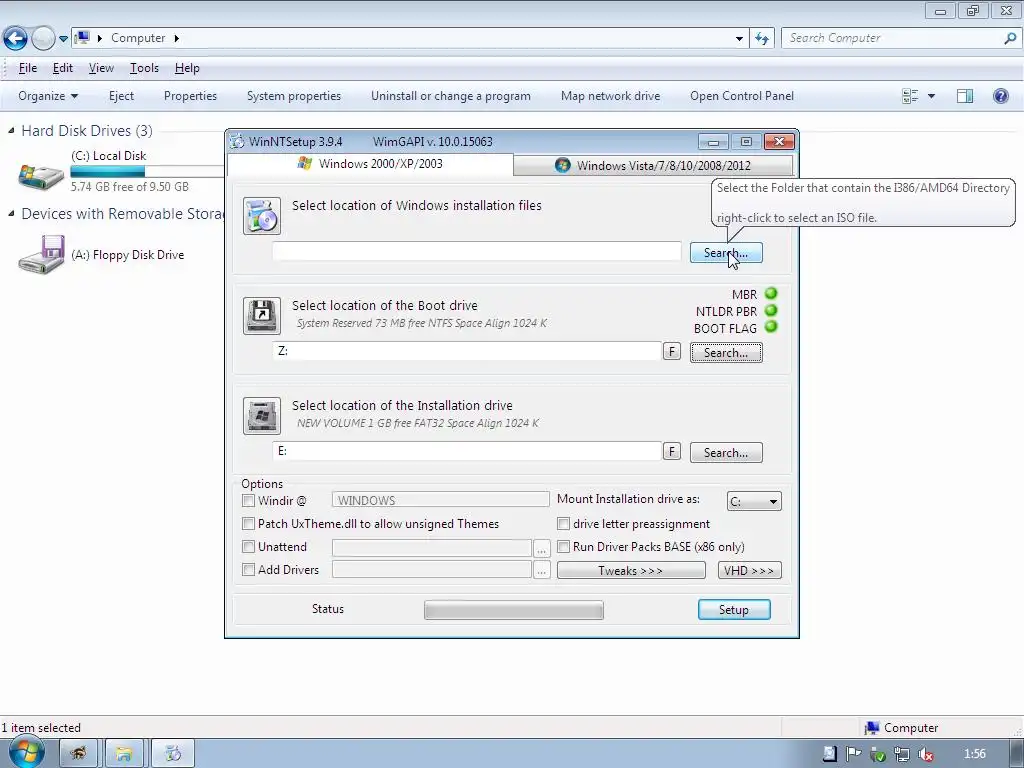
Task: Click the BOOT FLAG green status light
Action: (x=771, y=327)
